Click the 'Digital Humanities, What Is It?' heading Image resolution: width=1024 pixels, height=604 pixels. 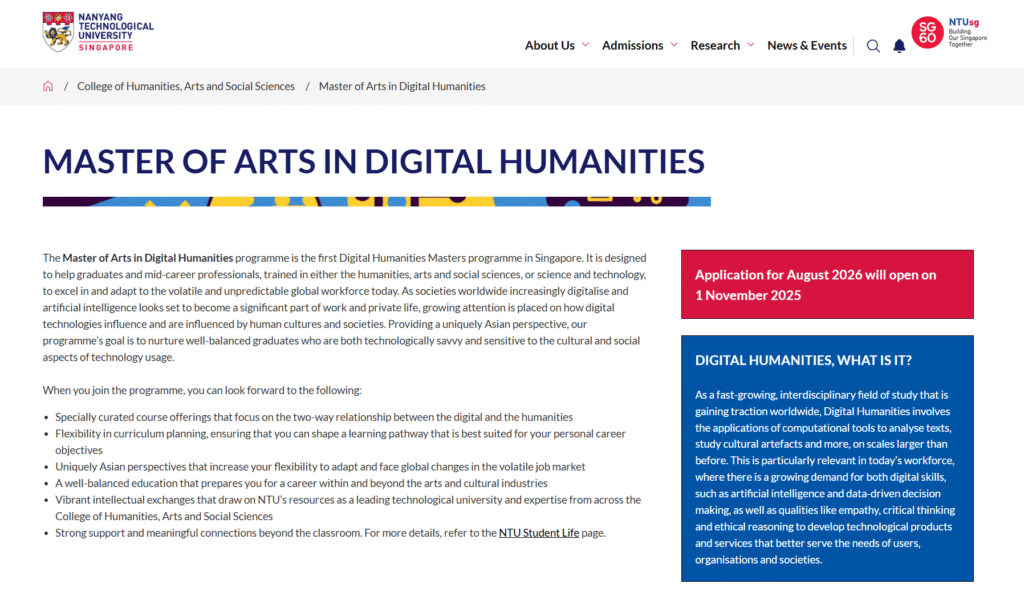click(803, 361)
